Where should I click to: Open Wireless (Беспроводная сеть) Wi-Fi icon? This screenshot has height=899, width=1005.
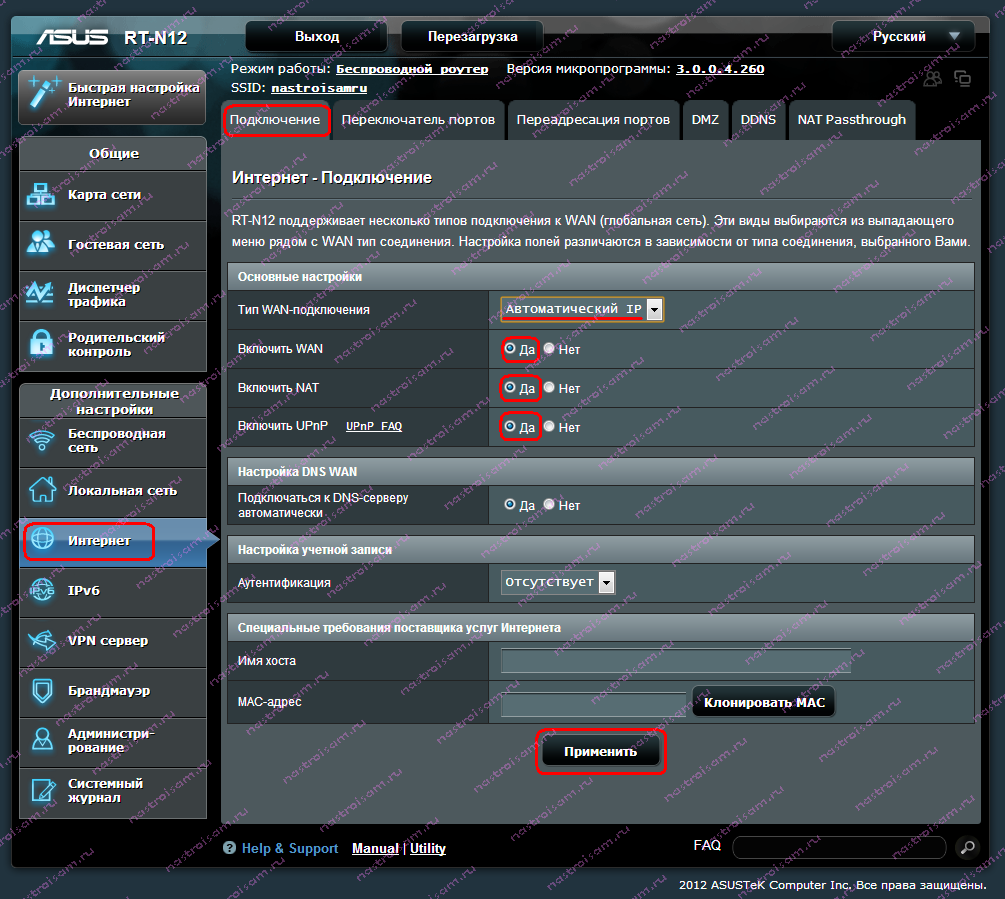tap(41, 441)
